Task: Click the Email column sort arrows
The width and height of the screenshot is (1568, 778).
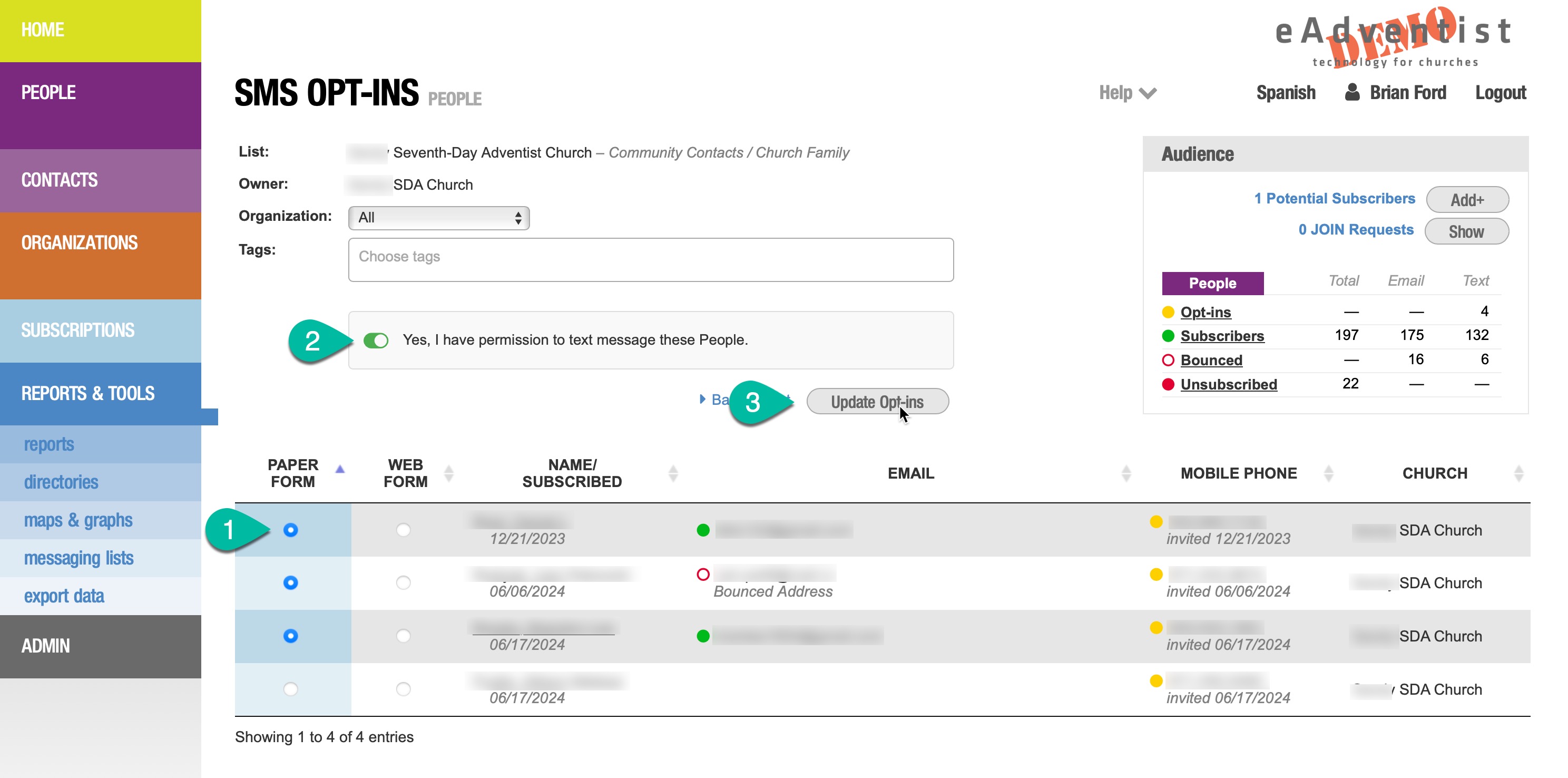Action: tap(1125, 473)
